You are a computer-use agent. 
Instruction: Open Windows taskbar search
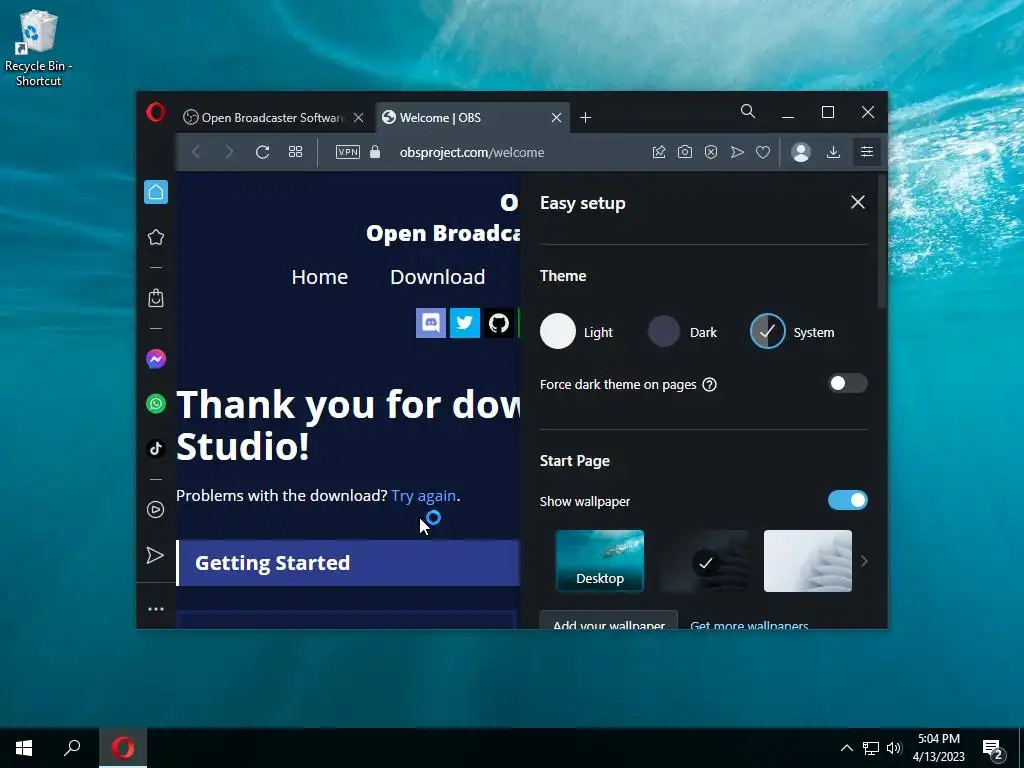pos(72,748)
